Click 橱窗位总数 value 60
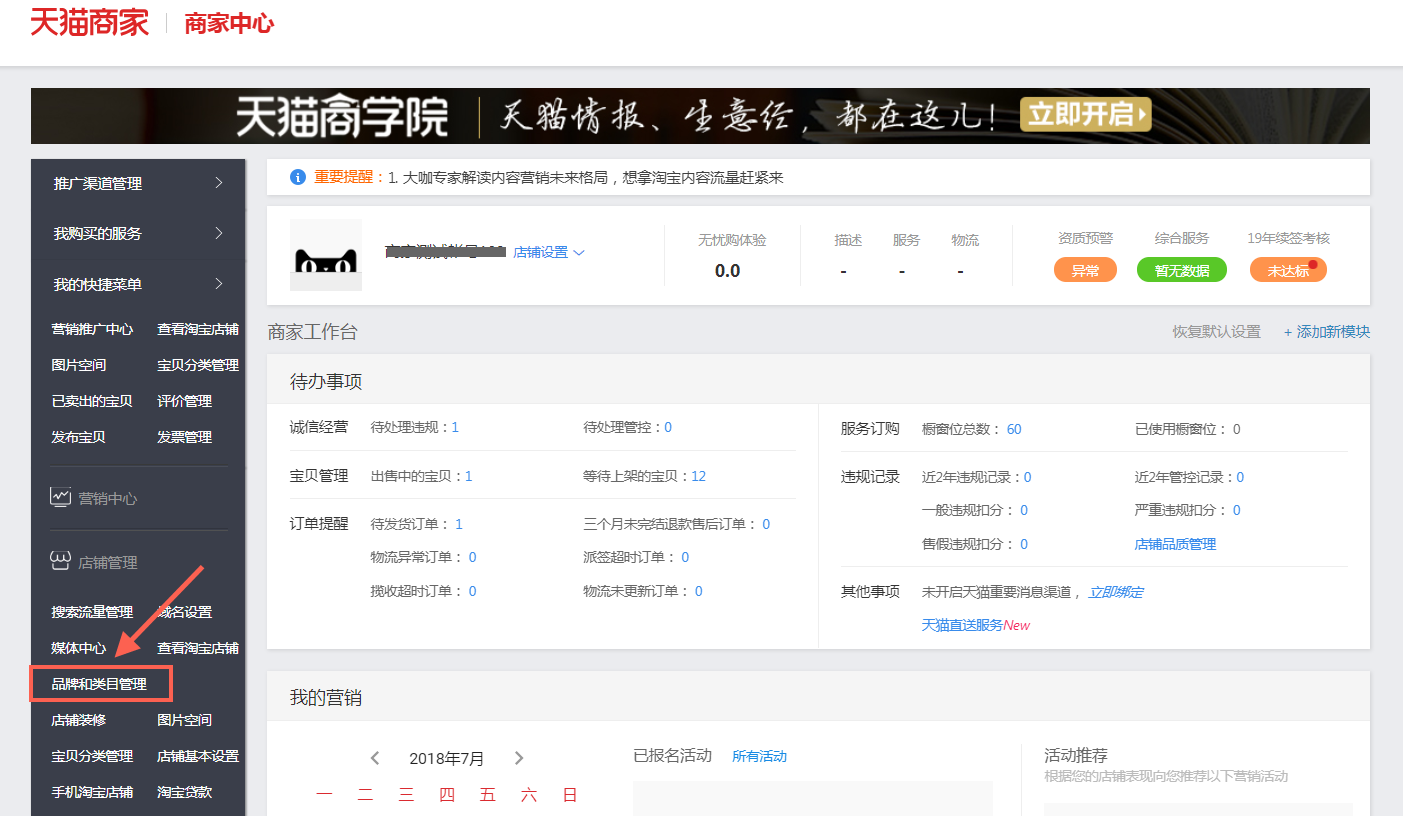The image size is (1403, 816). click(x=1014, y=429)
